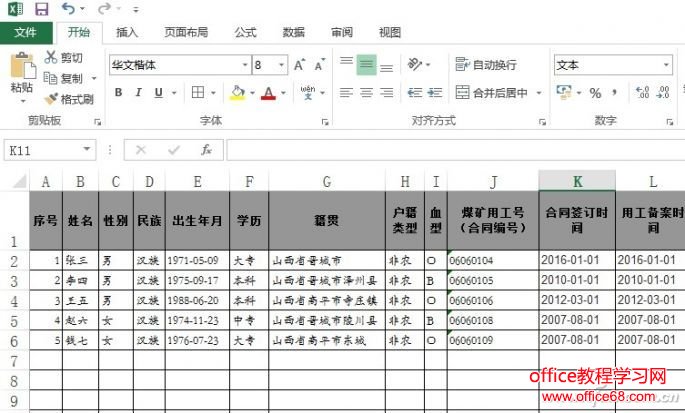Switch to the 审阅 (Review) tab
Screen dimensions: 685x413
point(342,32)
